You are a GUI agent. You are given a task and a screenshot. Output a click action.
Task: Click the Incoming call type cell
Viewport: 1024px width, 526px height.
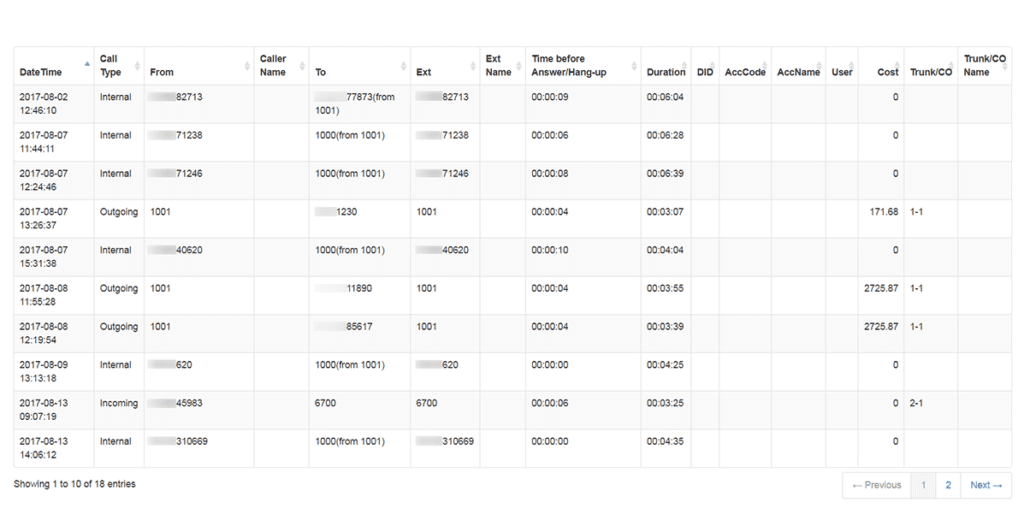pos(118,403)
